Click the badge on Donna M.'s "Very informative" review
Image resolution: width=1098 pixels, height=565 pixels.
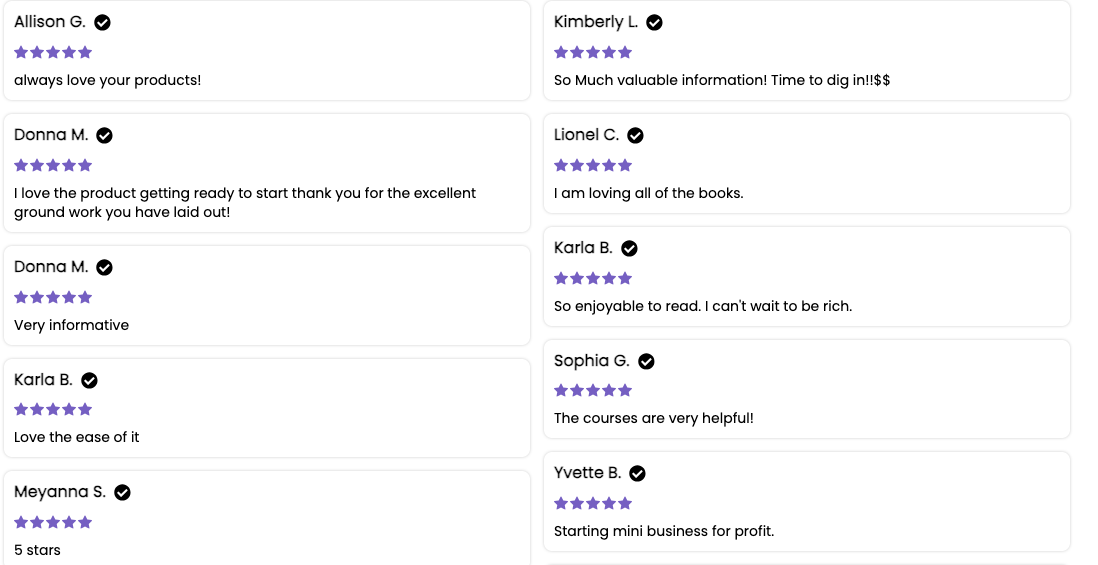coord(104,267)
